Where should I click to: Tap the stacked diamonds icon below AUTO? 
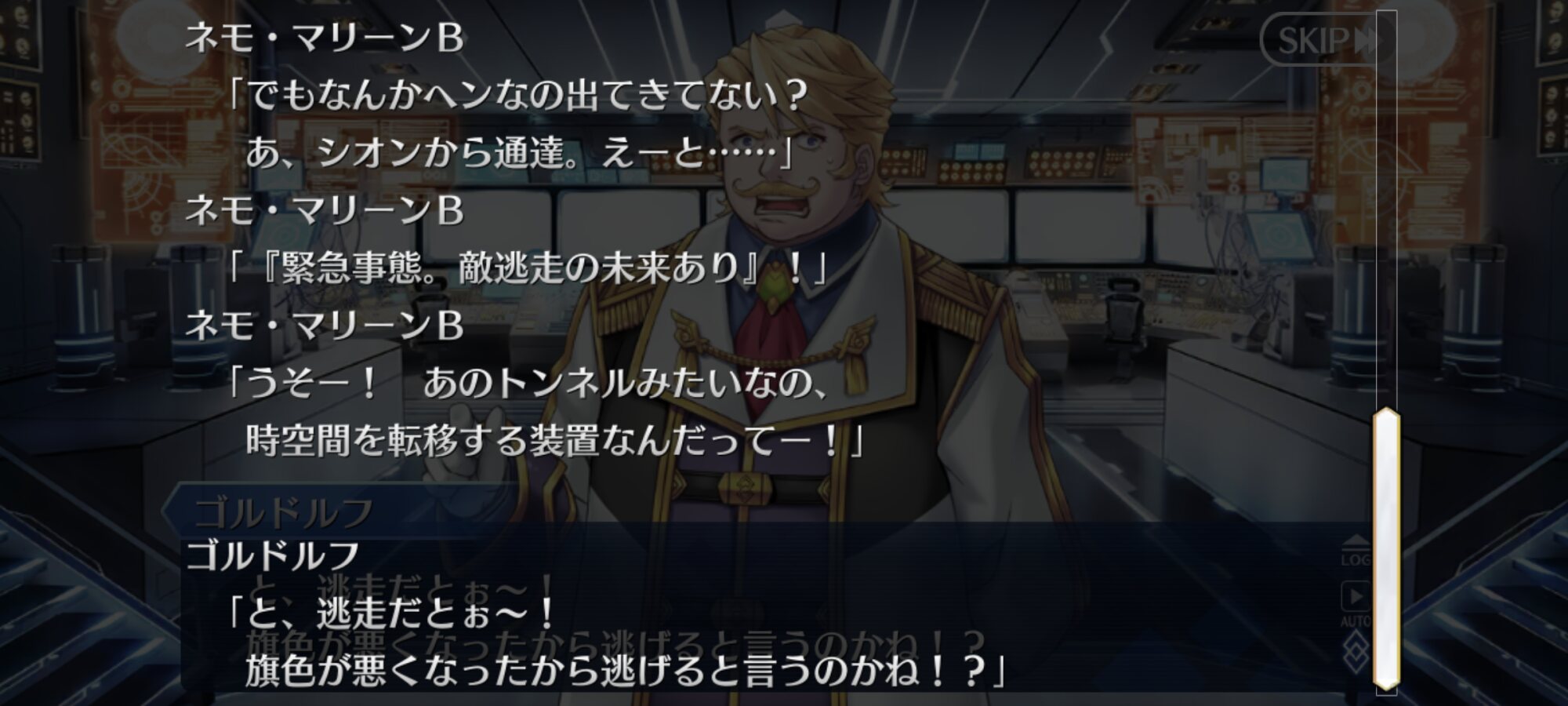tap(1355, 649)
